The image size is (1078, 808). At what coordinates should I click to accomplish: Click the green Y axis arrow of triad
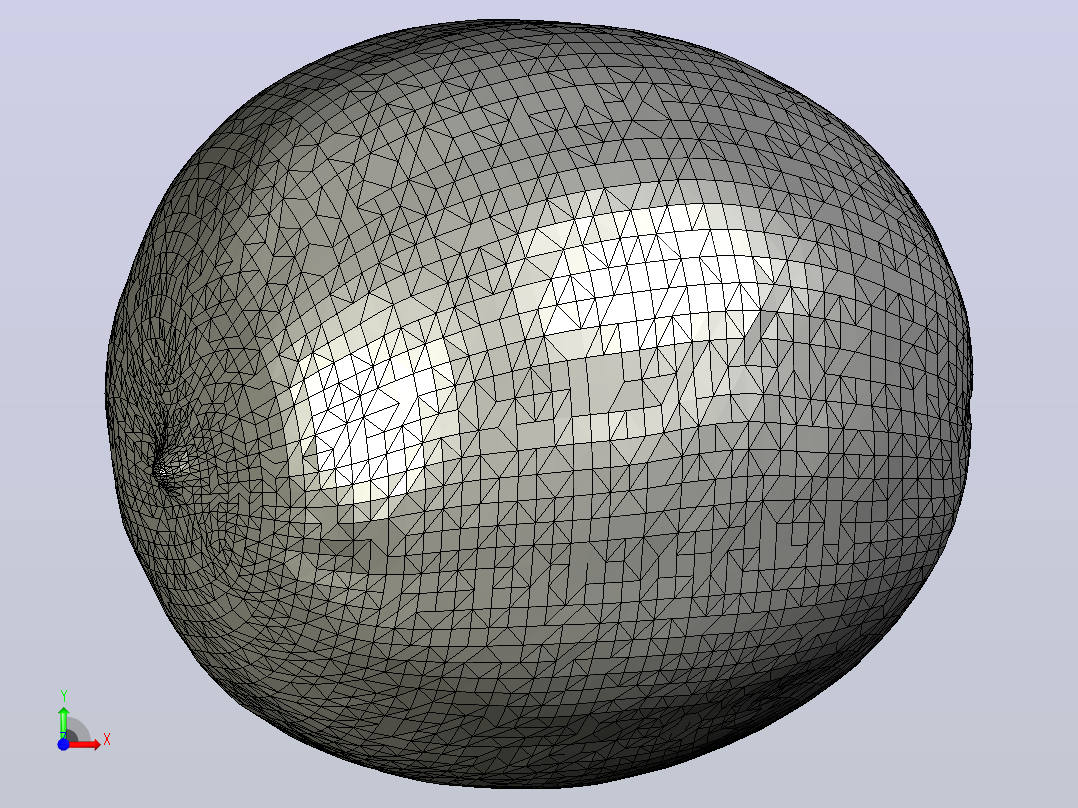click(x=63, y=722)
